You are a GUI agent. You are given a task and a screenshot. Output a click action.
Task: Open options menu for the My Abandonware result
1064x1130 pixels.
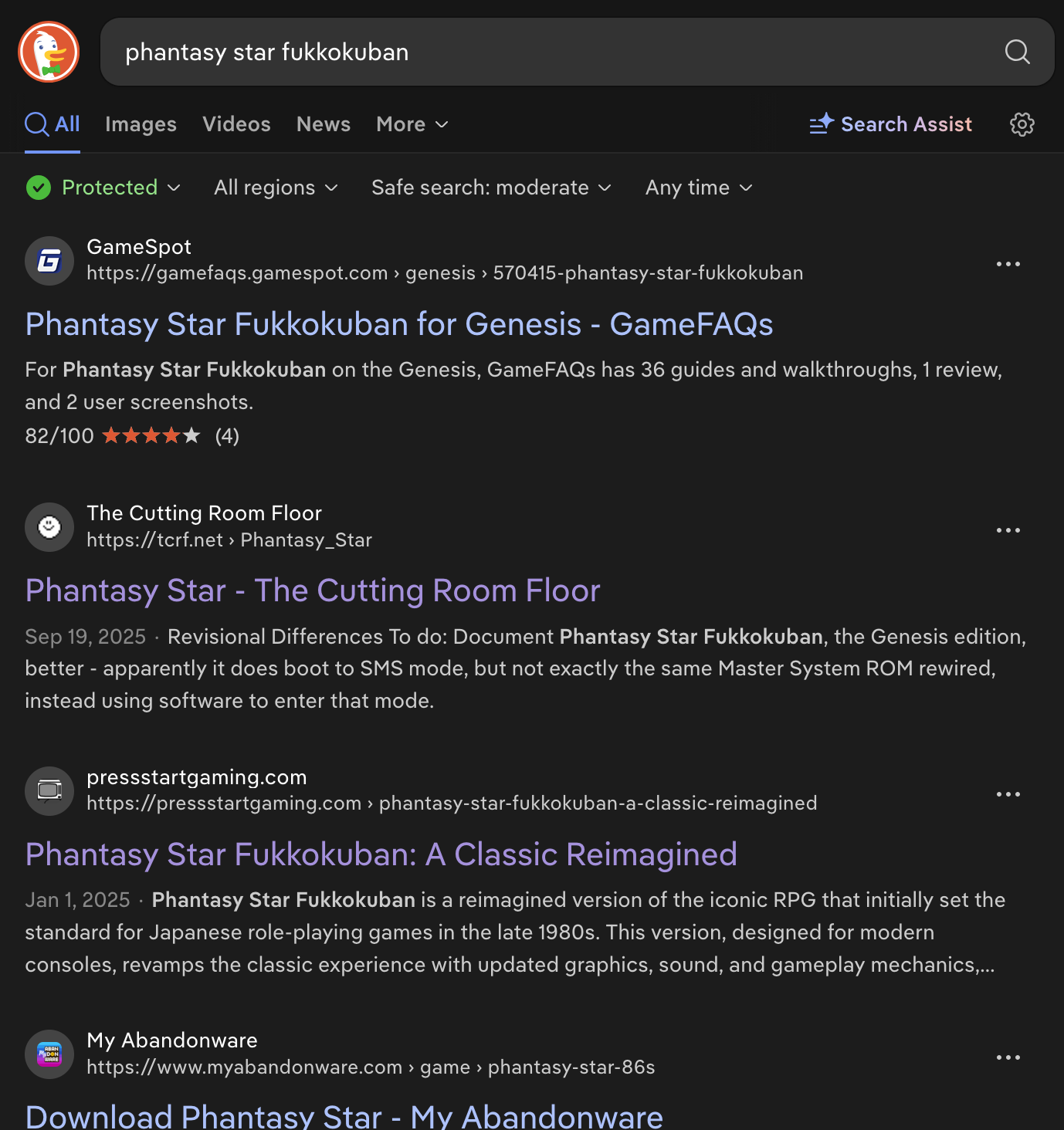(1008, 1057)
